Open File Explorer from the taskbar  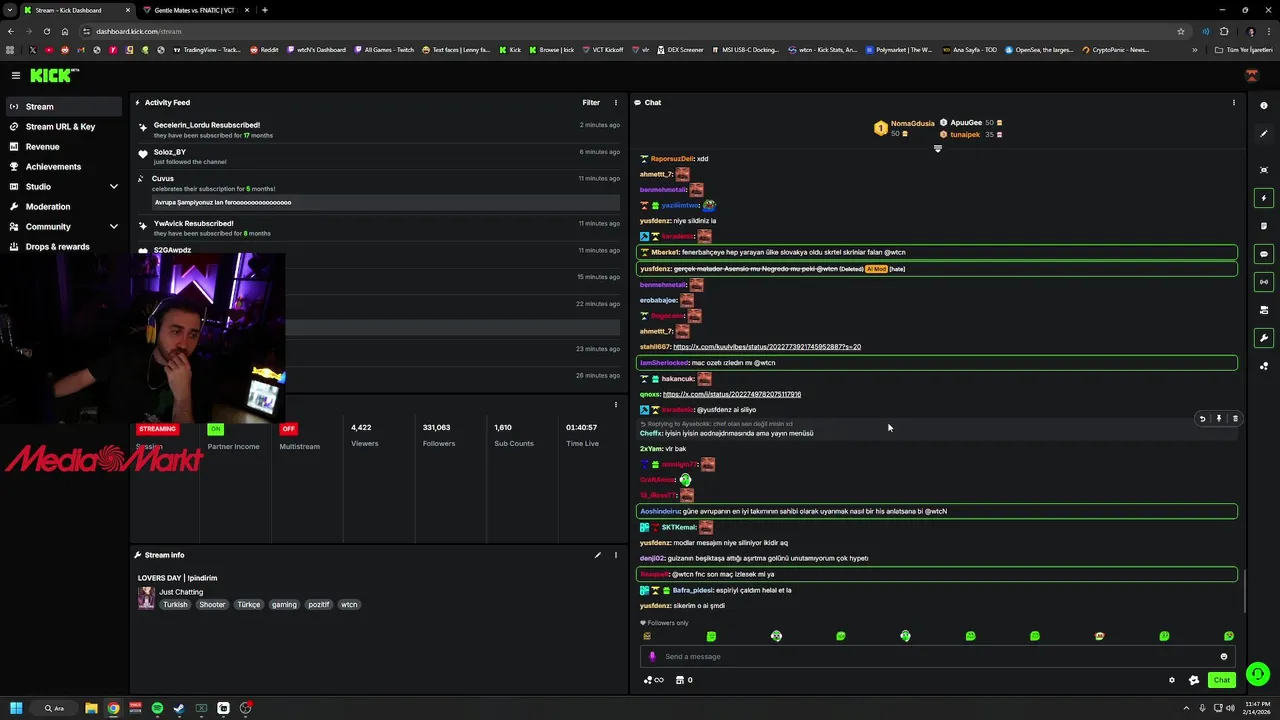click(91, 708)
